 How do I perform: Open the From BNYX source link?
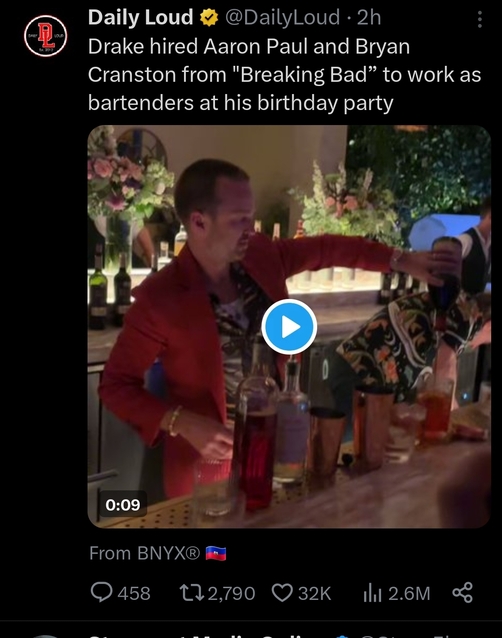144,553
